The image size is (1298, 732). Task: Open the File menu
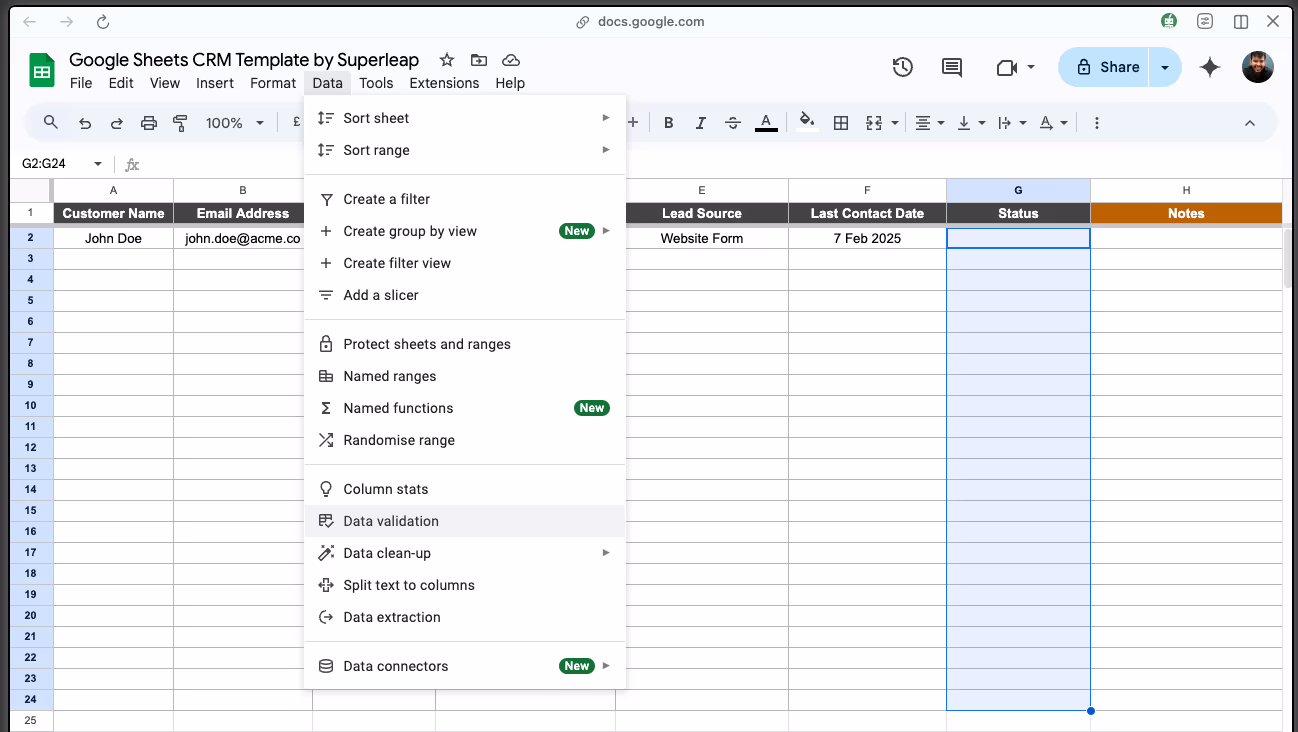(x=81, y=83)
